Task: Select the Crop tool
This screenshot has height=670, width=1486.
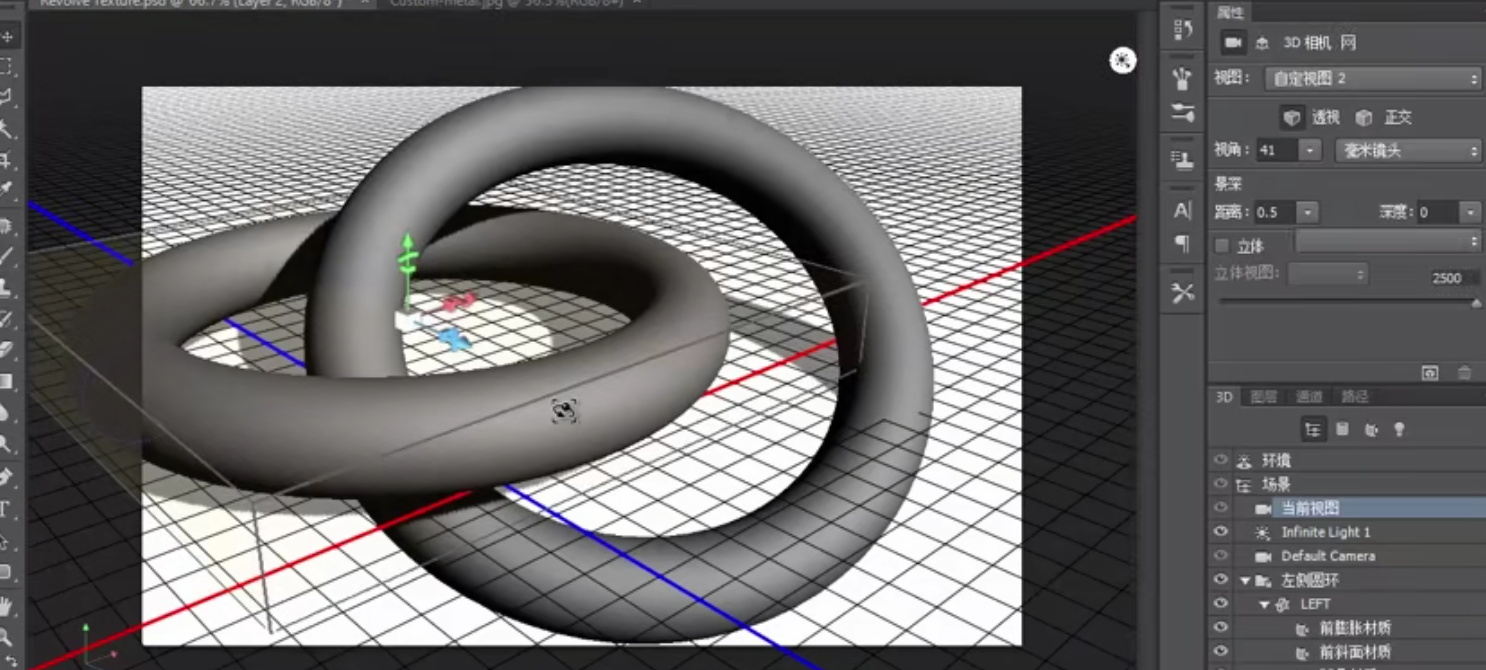Action: (x=6, y=160)
